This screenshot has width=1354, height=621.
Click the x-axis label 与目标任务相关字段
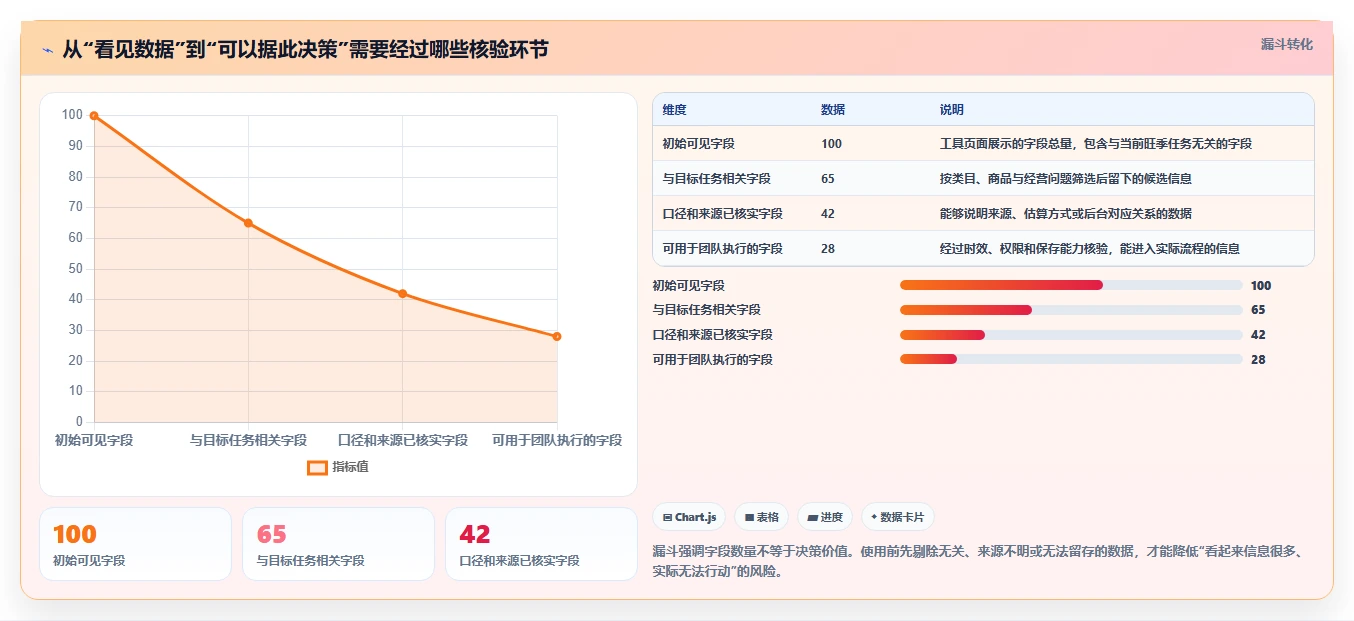pyautogui.click(x=248, y=440)
